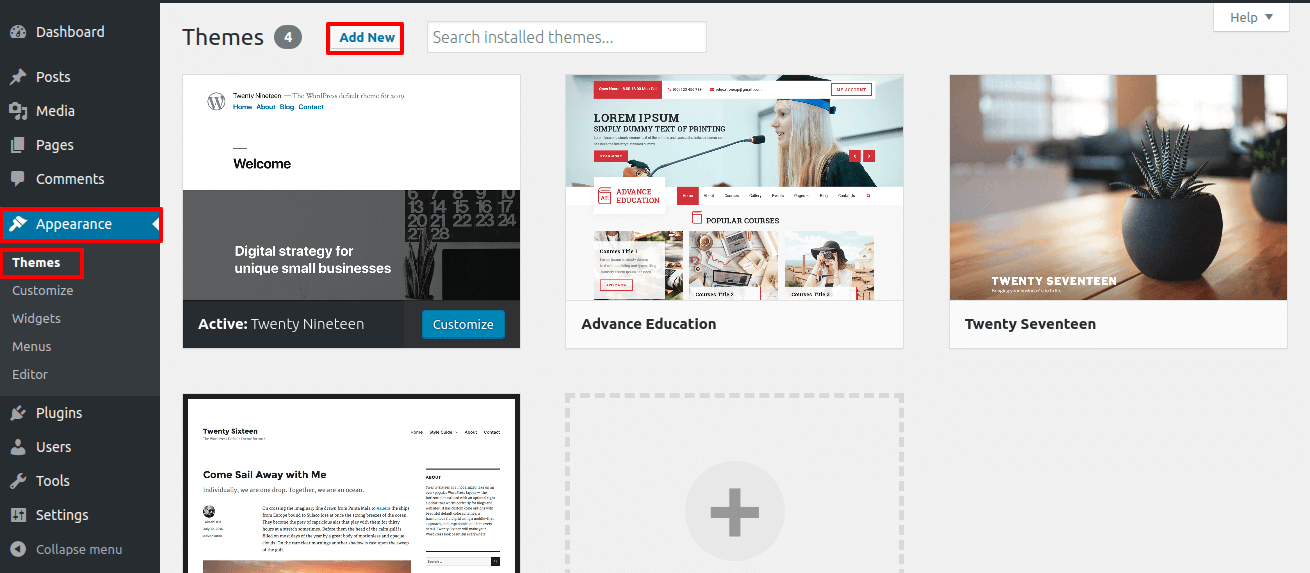Select the Advance Education theme thumbnail

[x=734, y=187]
